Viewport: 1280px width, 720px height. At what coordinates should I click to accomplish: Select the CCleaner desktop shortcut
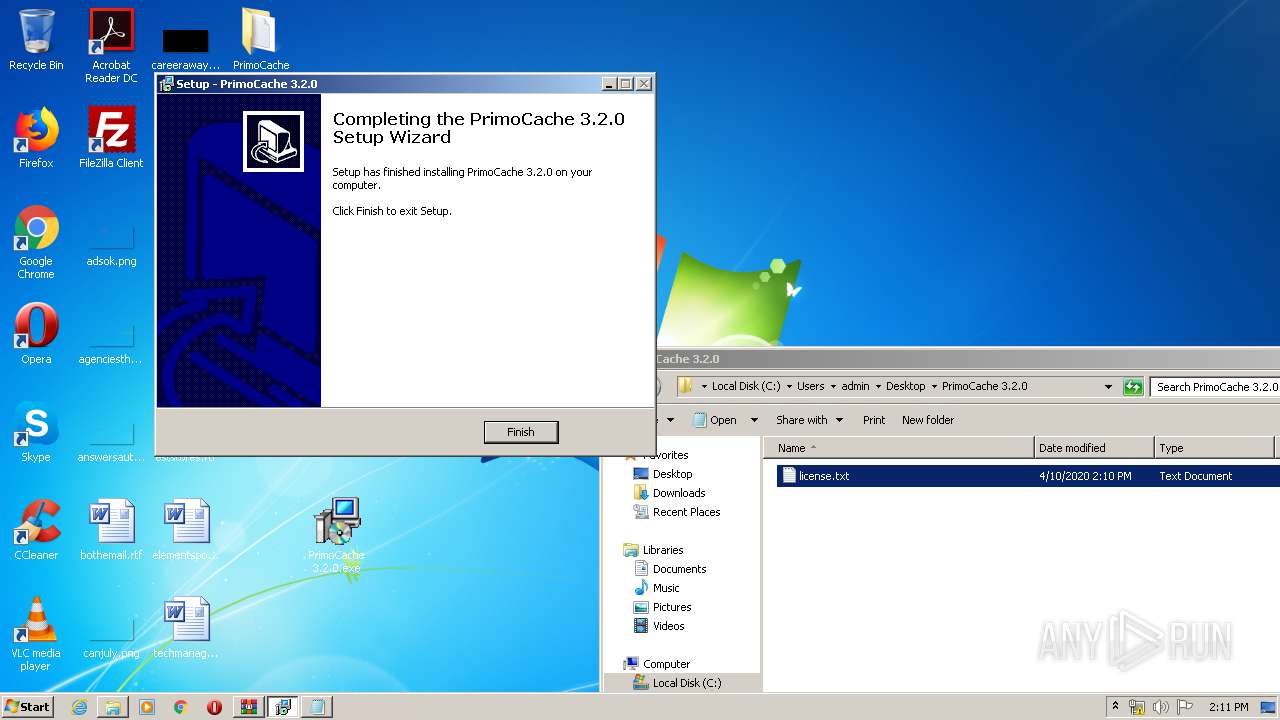pyautogui.click(x=36, y=530)
